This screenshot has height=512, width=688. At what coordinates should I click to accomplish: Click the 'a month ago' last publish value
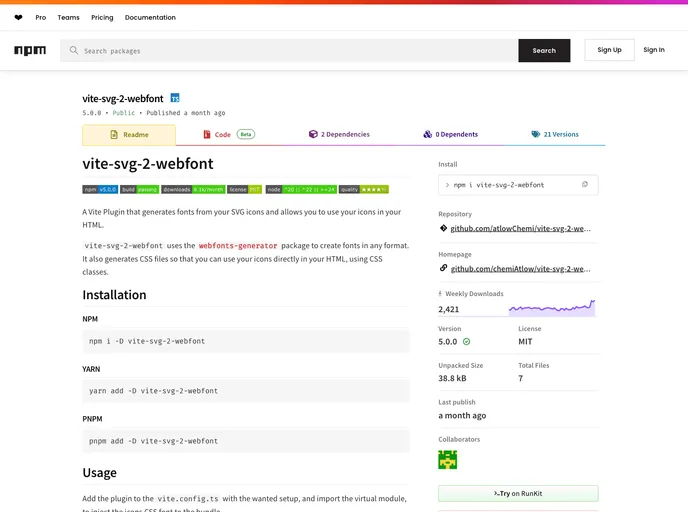point(462,415)
